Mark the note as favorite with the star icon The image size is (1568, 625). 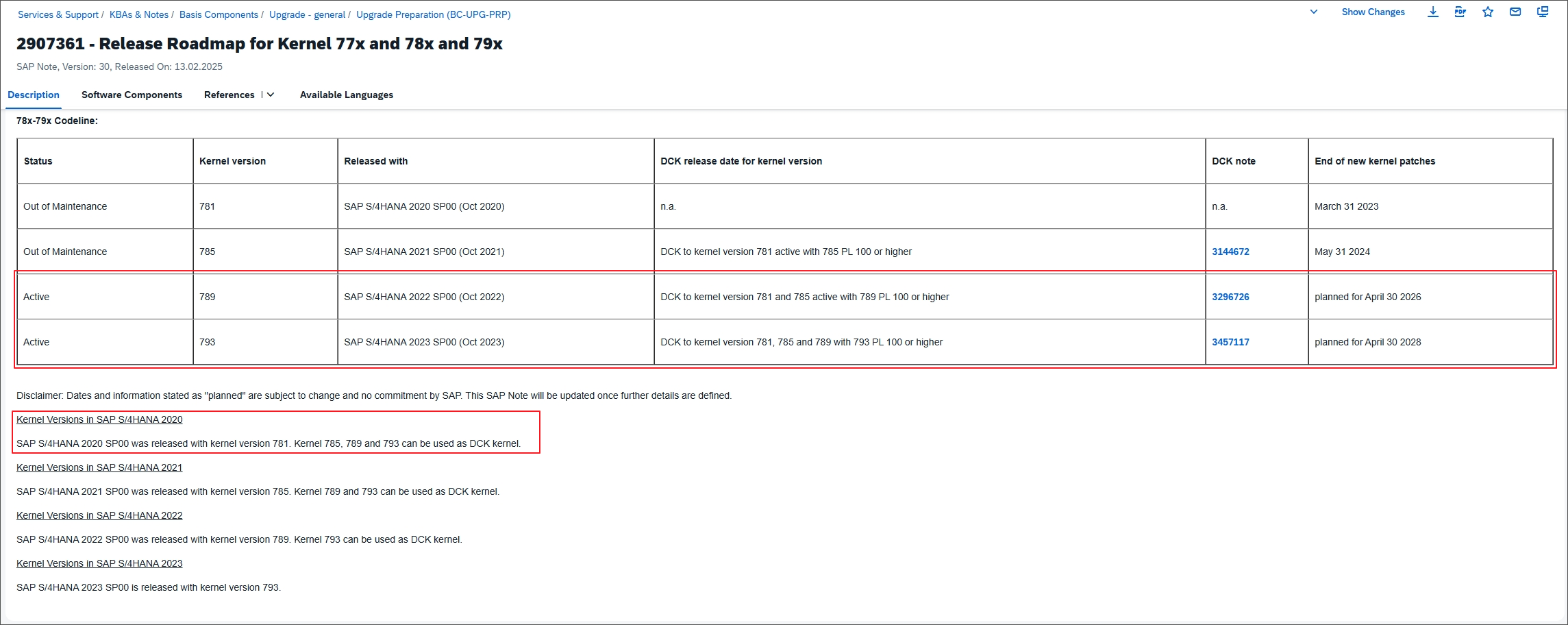click(1487, 12)
